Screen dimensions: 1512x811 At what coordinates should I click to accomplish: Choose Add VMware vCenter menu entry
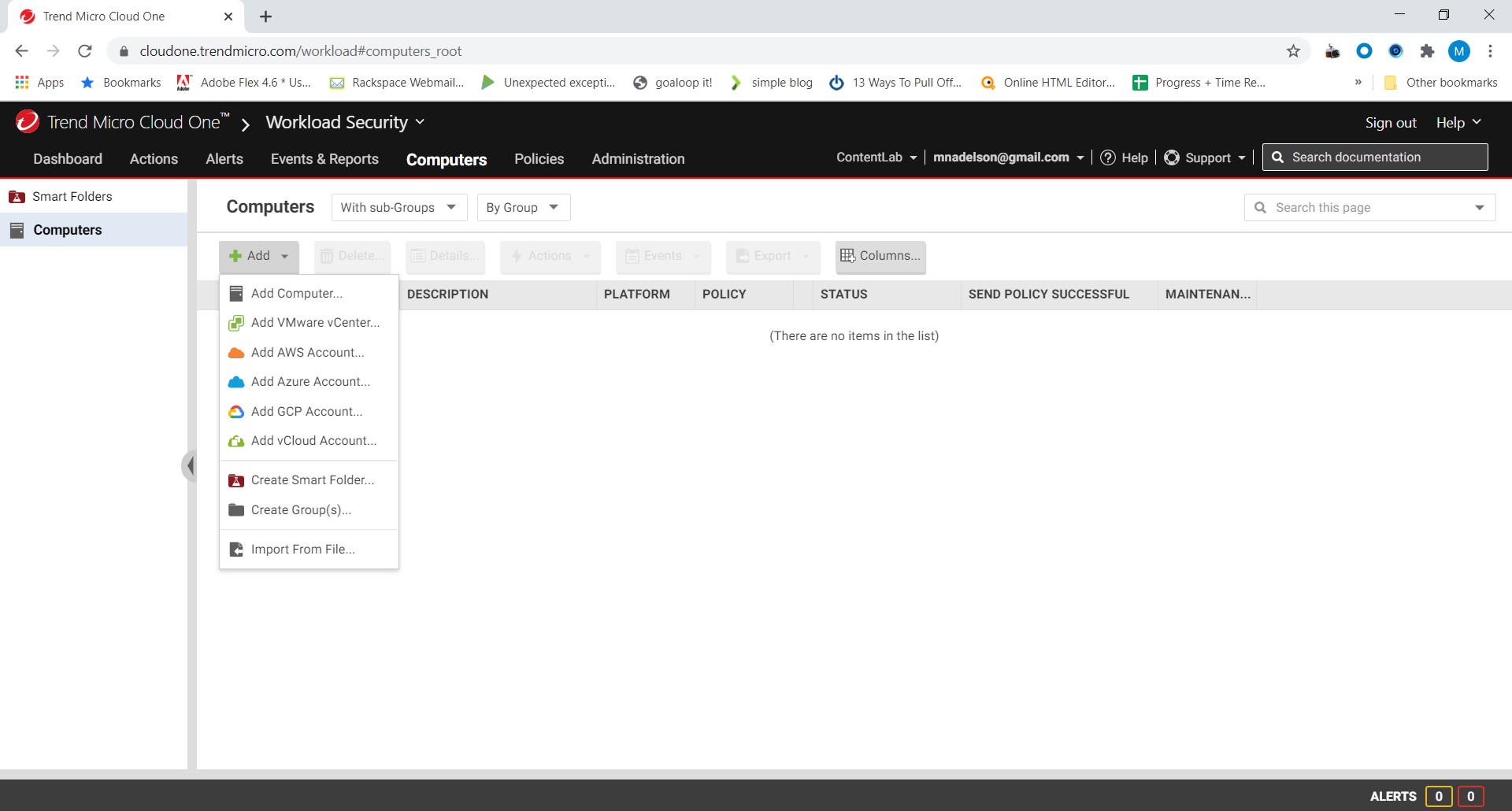pyautogui.click(x=309, y=323)
